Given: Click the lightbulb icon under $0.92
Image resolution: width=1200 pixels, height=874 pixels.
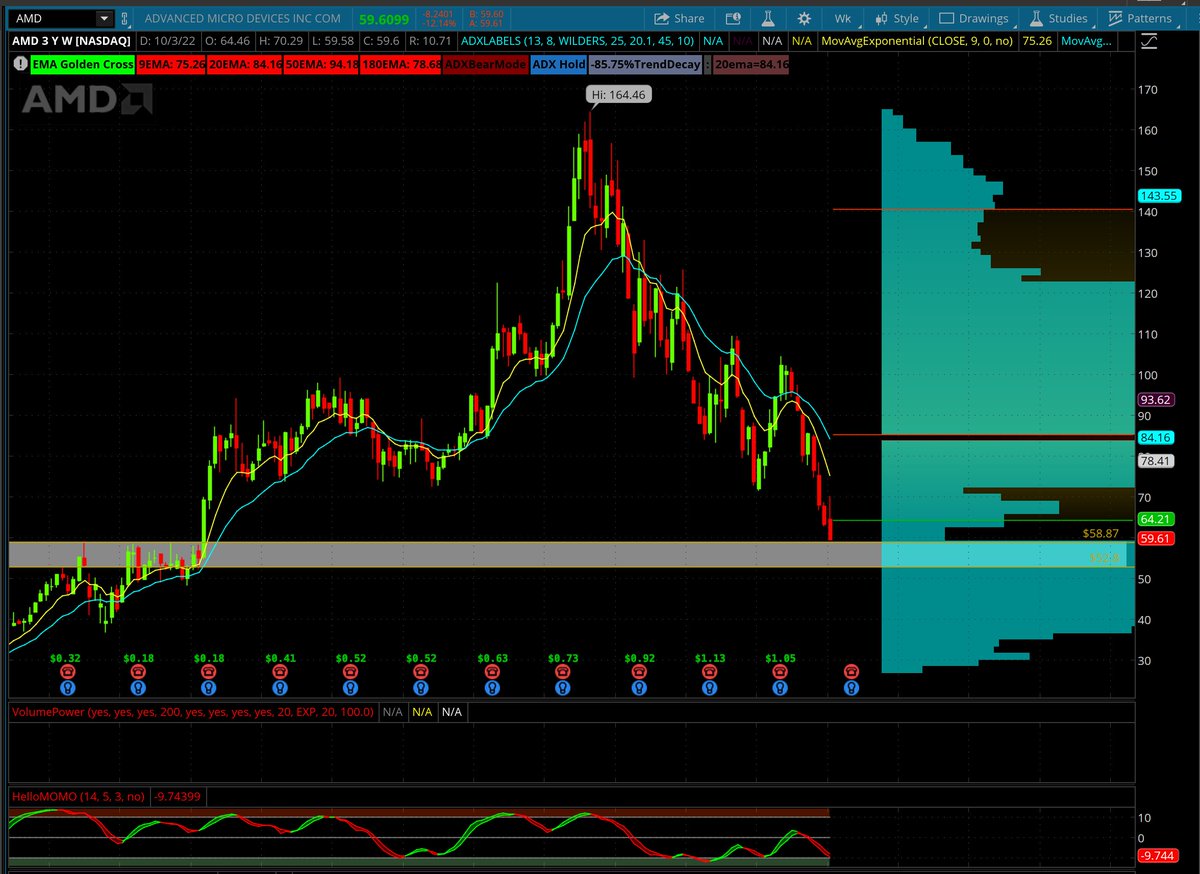Looking at the screenshot, I should [637, 688].
